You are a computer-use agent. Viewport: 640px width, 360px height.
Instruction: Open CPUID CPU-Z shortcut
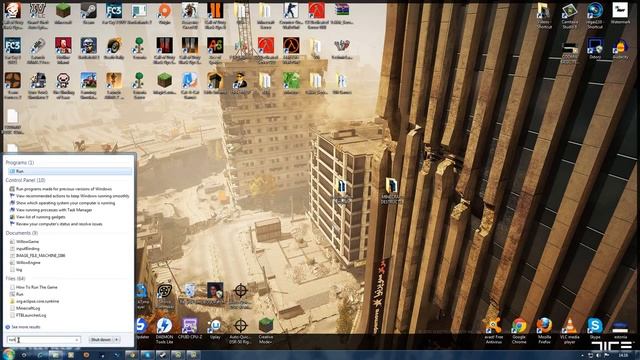(190, 329)
